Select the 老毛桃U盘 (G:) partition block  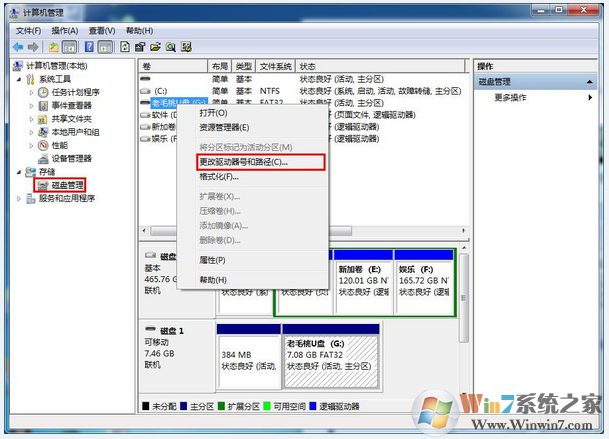tap(331, 356)
